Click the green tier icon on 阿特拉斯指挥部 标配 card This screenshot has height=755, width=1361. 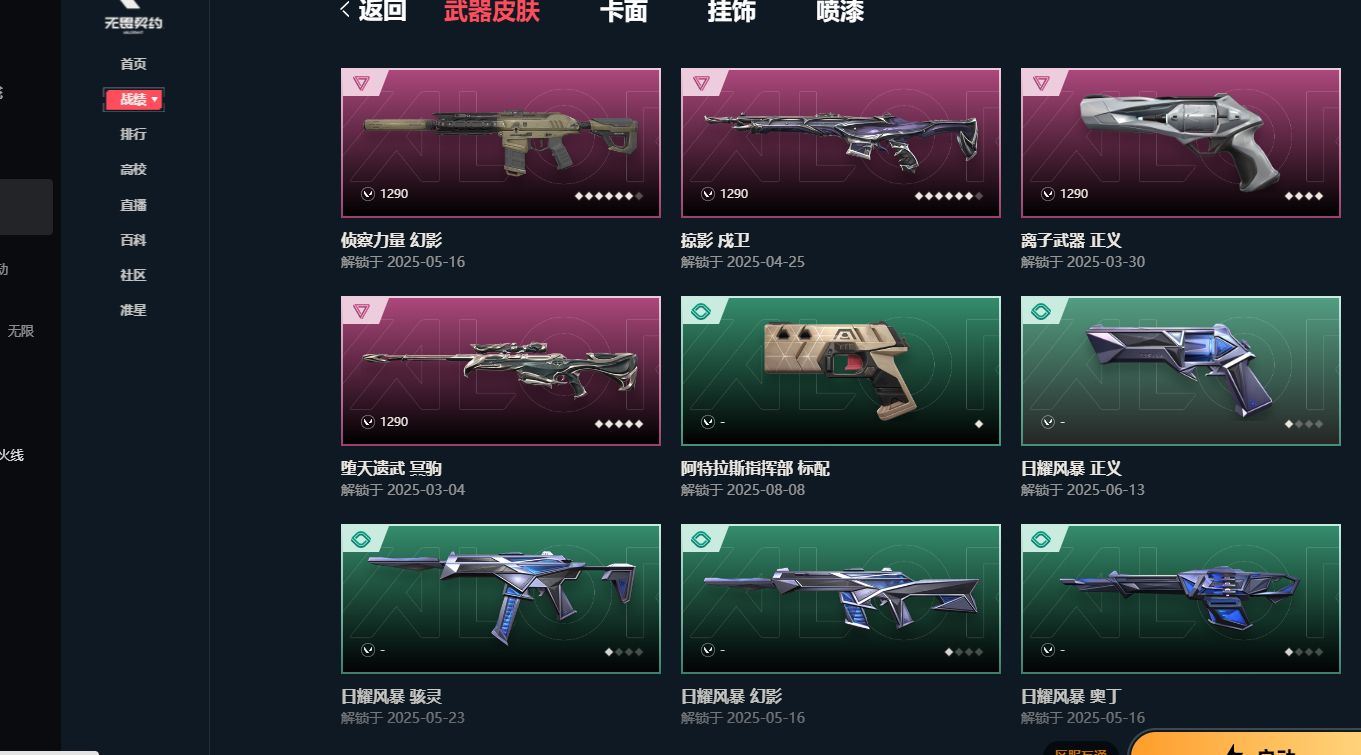[701, 312]
